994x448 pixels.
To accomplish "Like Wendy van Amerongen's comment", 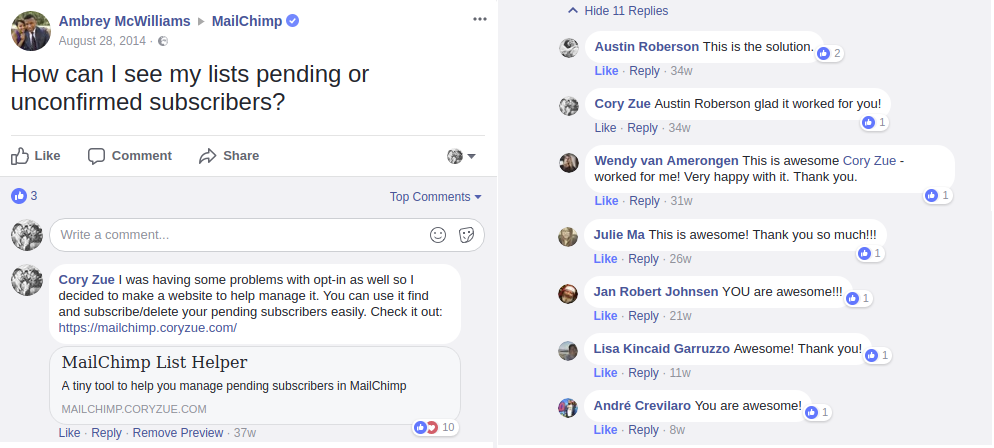I will click(606, 201).
